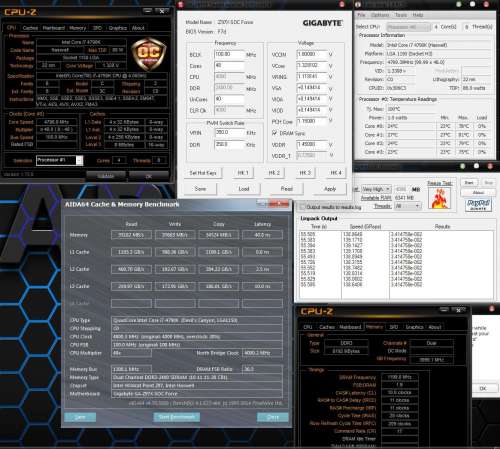The image size is (500, 449).
Task: Close the AIDA64 Cache & Memory Benchmark window
Action: point(279,203)
